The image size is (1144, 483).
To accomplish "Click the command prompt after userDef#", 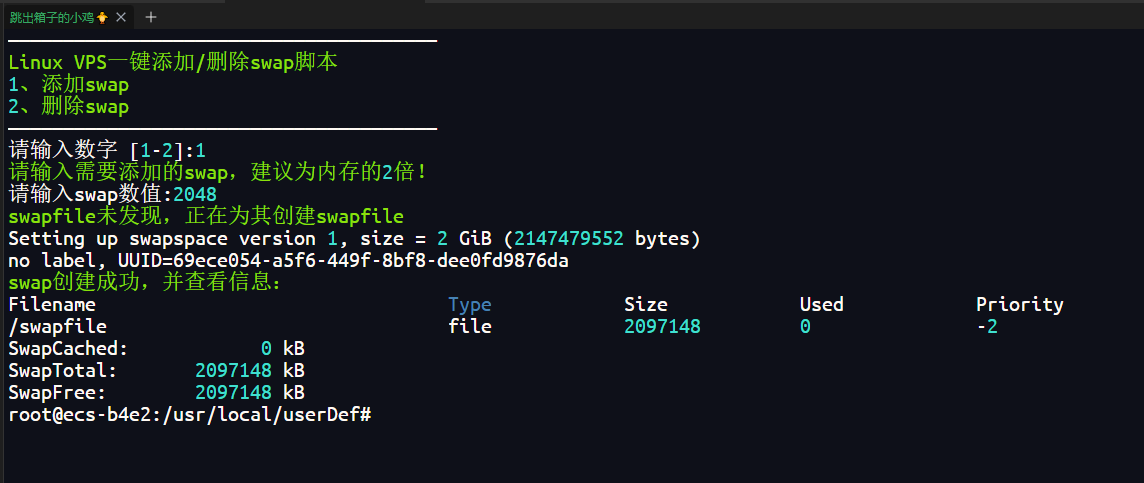I will [x=380, y=414].
